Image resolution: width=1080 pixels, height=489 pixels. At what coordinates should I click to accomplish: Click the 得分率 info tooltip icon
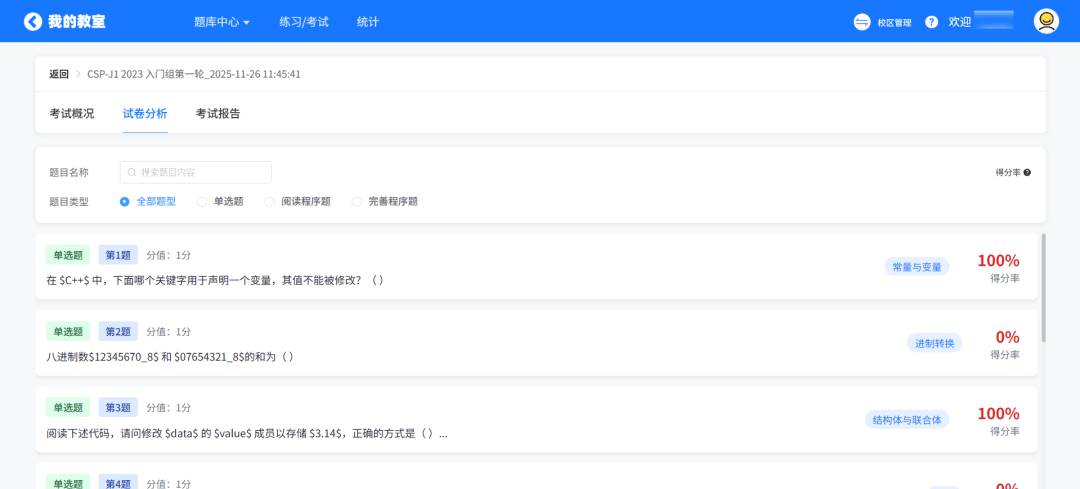click(x=1027, y=173)
